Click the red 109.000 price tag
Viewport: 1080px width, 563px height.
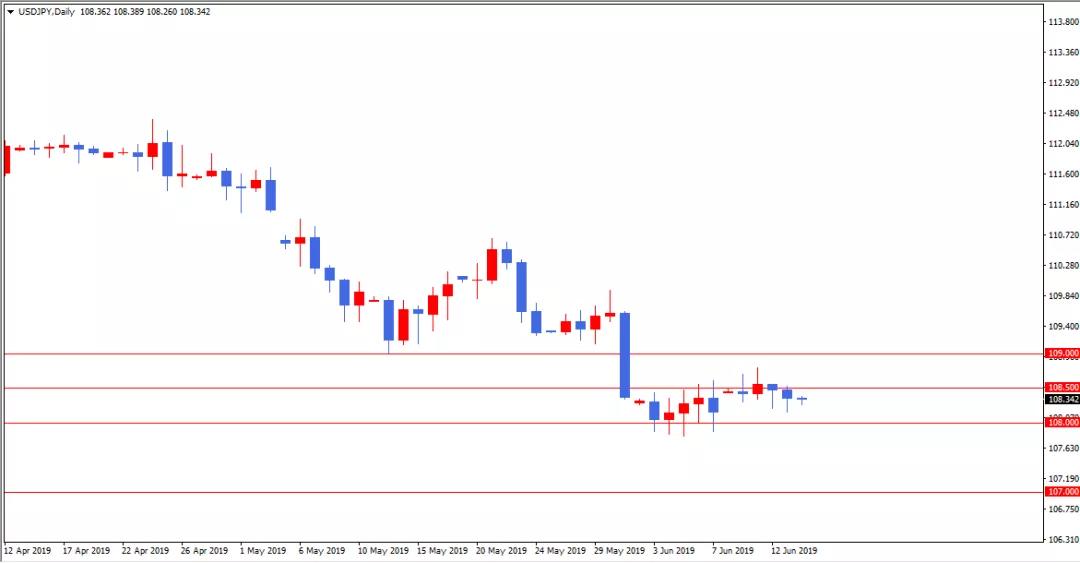click(1061, 353)
